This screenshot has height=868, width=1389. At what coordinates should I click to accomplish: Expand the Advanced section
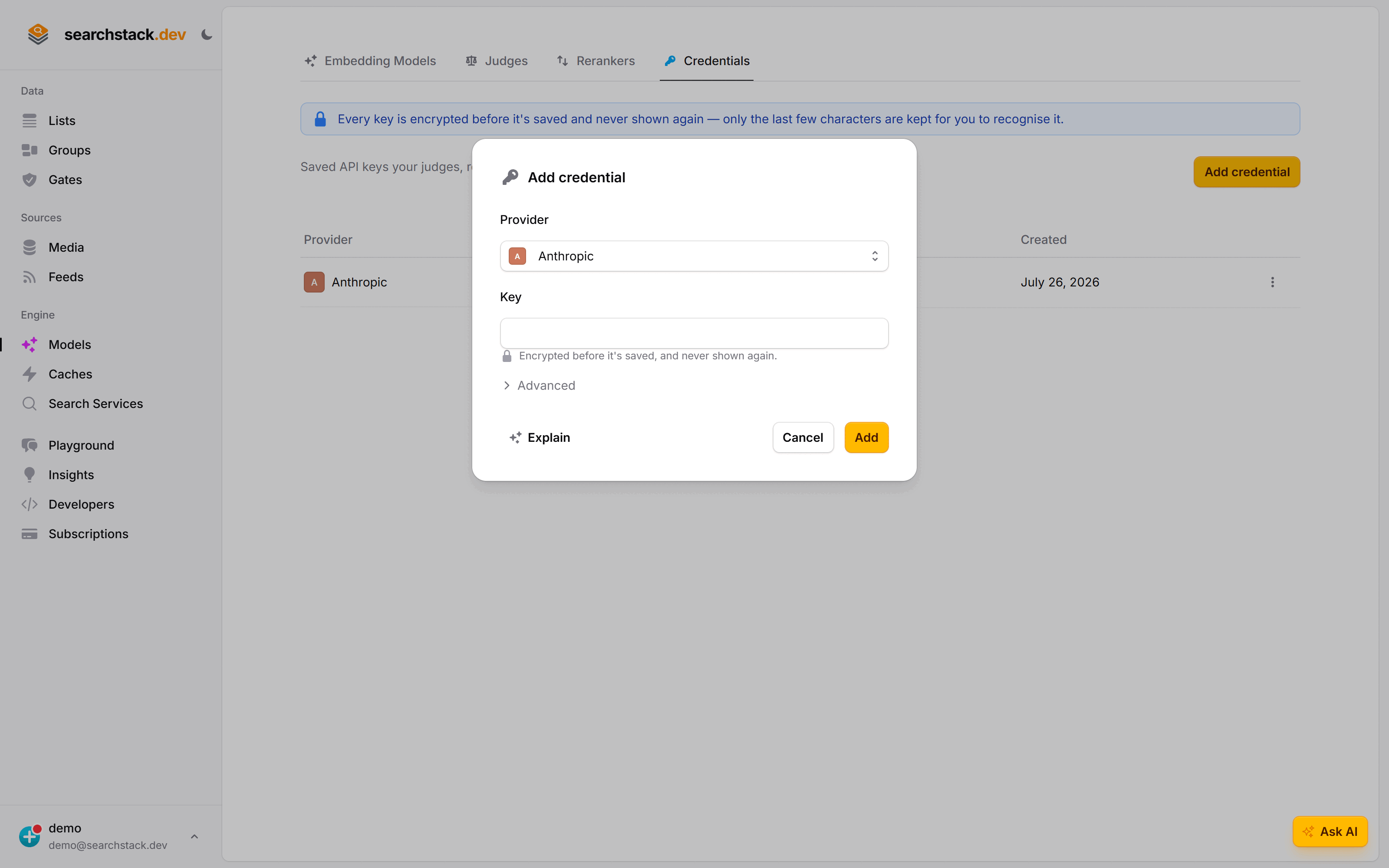539,386
